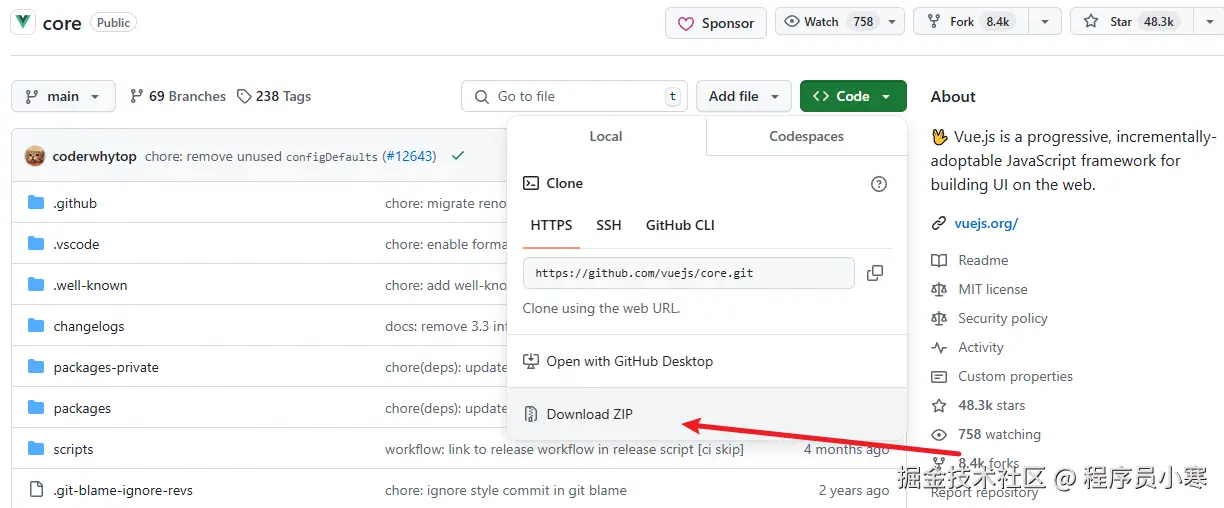This screenshot has width=1224, height=508.
Task: Open the Add file dropdown
Action: point(744,96)
